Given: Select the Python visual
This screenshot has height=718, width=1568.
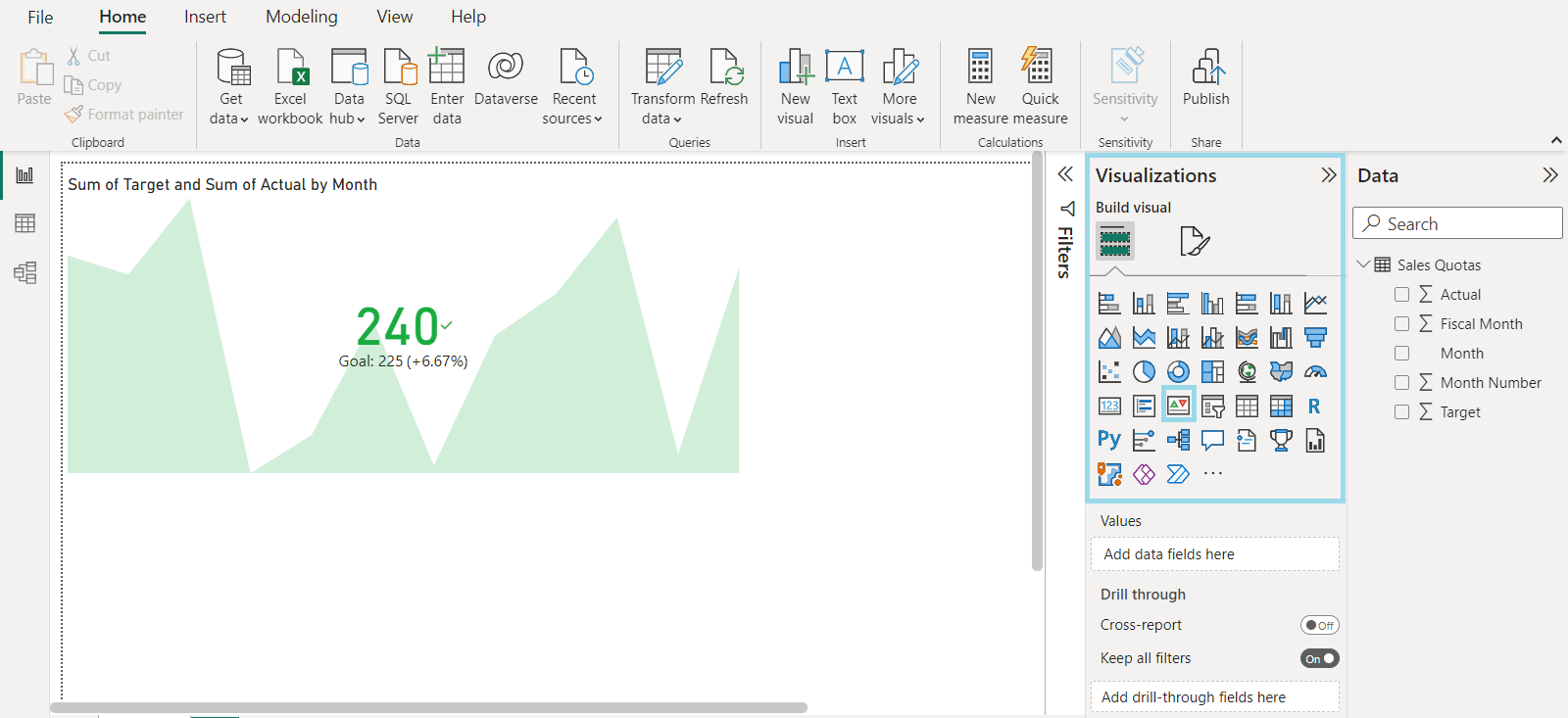Looking at the screenshot, I should (1109, 440).
